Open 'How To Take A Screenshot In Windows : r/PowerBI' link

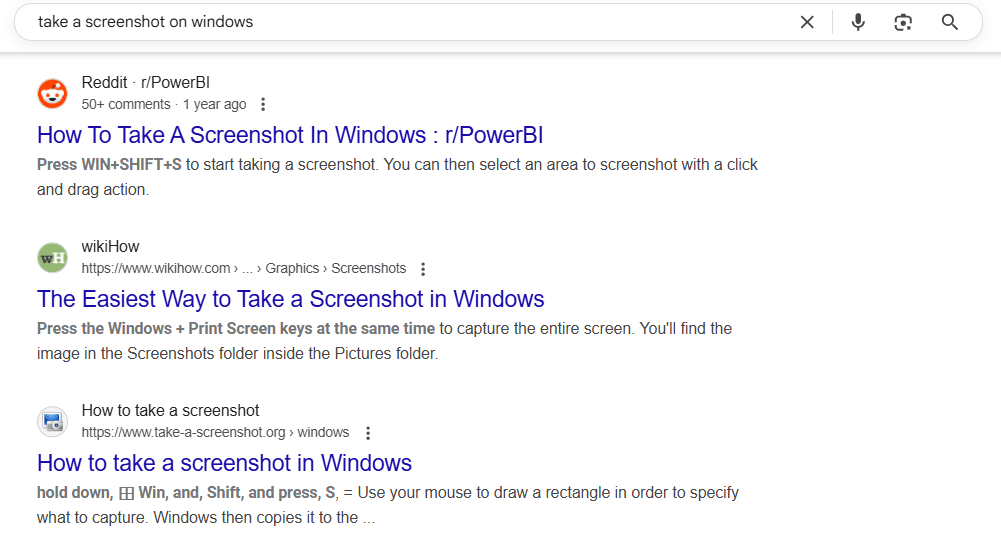pos(290,135)
